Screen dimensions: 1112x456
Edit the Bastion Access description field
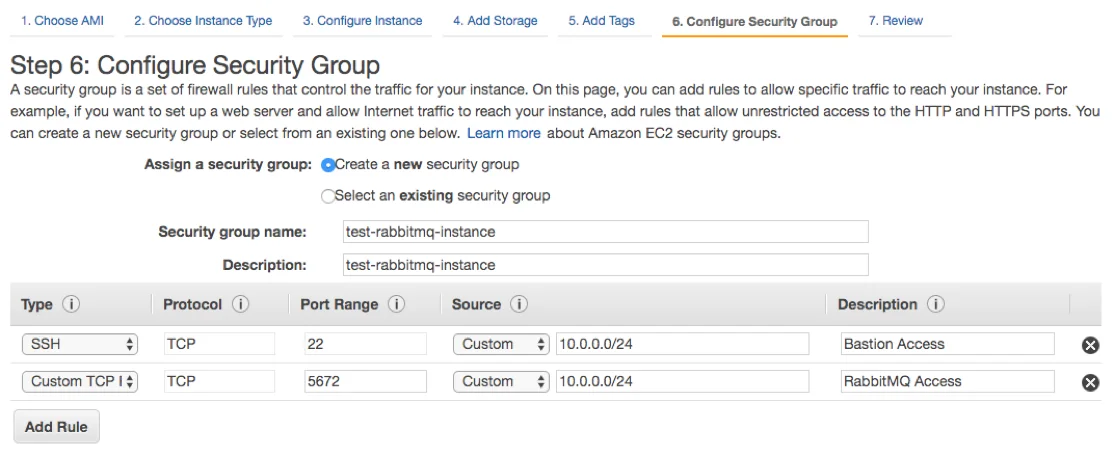(x=947, y=344)
